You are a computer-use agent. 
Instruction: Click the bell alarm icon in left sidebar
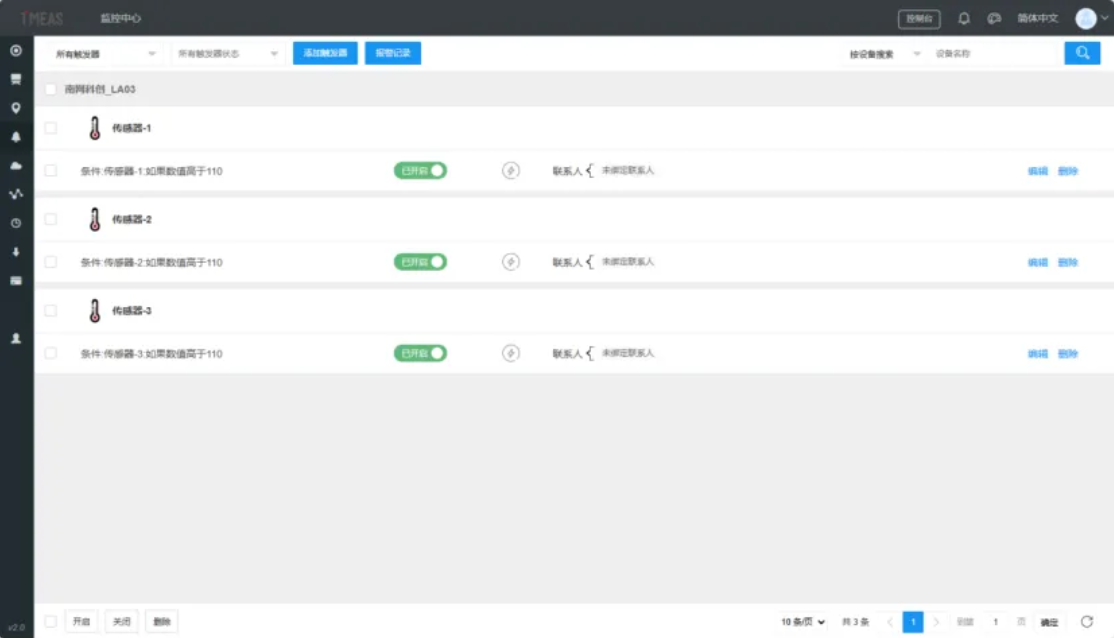point(16,137)
